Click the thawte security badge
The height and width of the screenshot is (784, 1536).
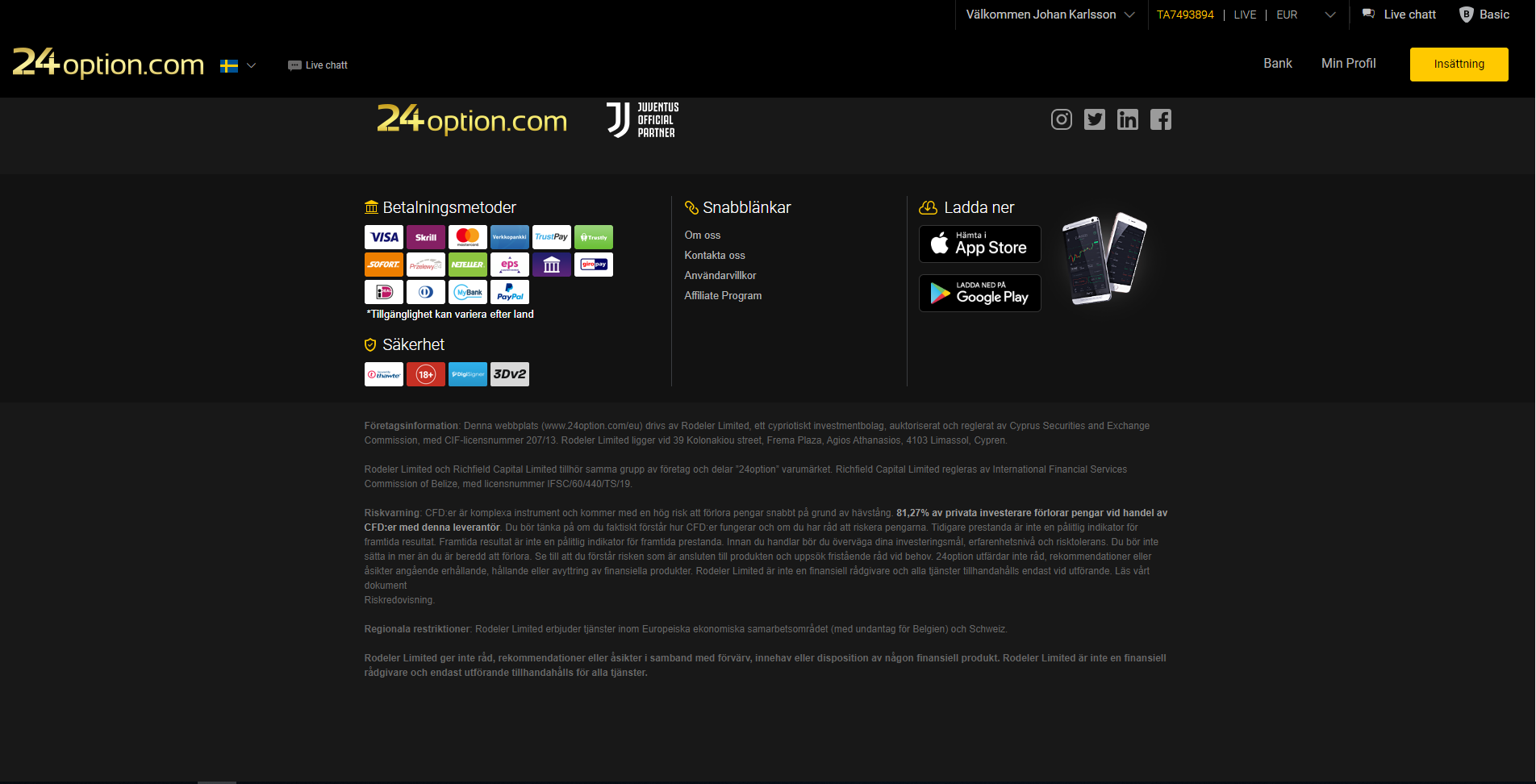coord(384,374)
